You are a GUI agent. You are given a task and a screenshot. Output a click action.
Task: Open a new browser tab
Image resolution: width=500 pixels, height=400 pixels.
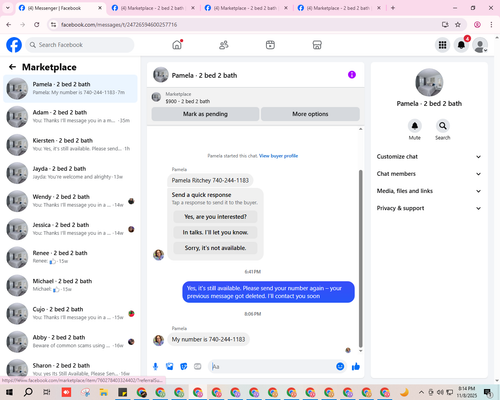click(x=393, y=8)
